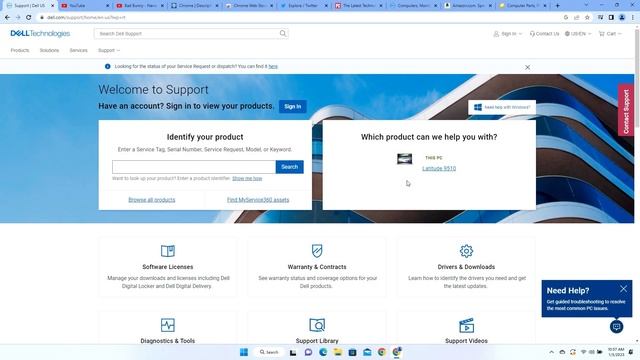
Task: Show hidden system tray icons chevron
Action: tap(551, 352)
